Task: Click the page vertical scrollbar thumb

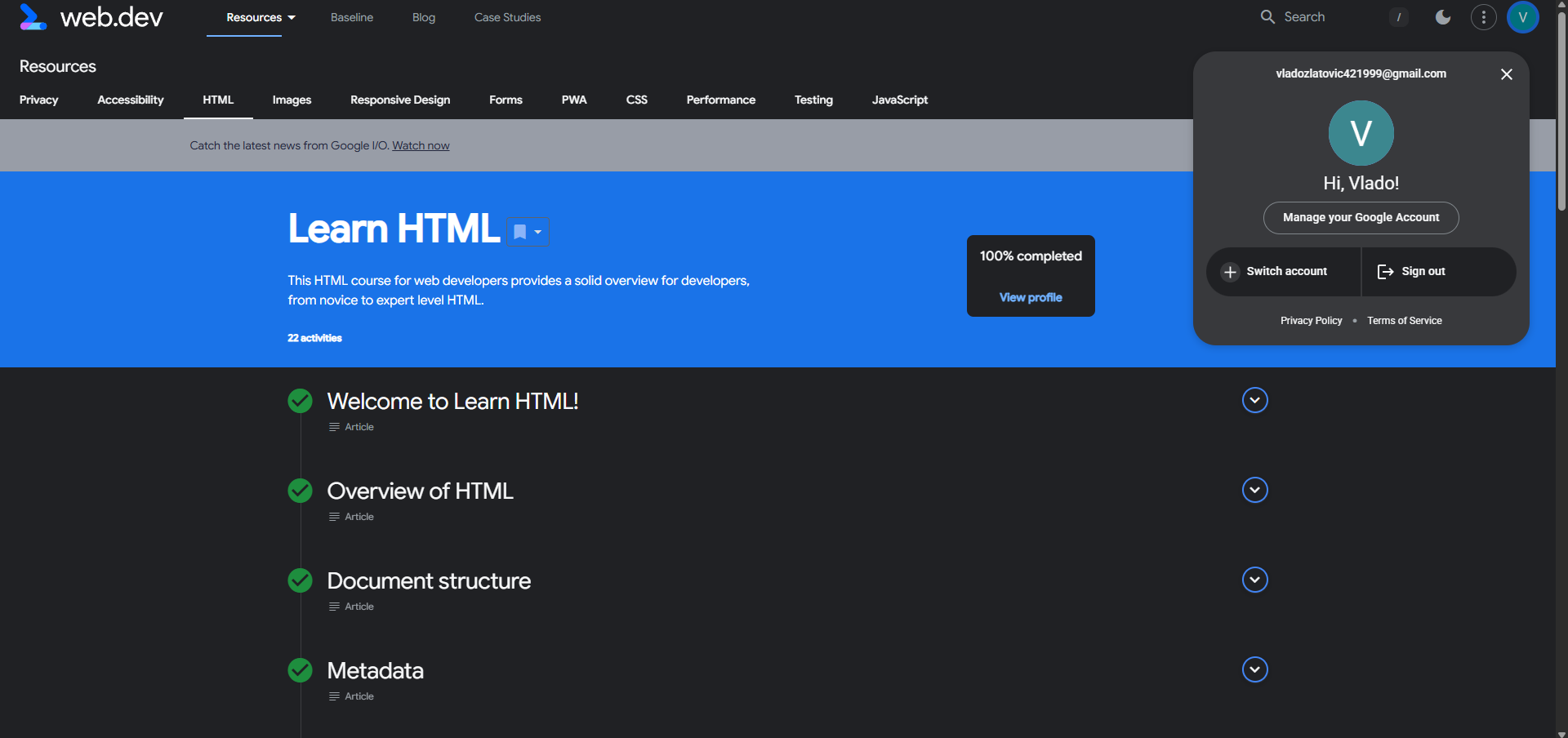Action: pyautogui.click(x=1561, y=110)
